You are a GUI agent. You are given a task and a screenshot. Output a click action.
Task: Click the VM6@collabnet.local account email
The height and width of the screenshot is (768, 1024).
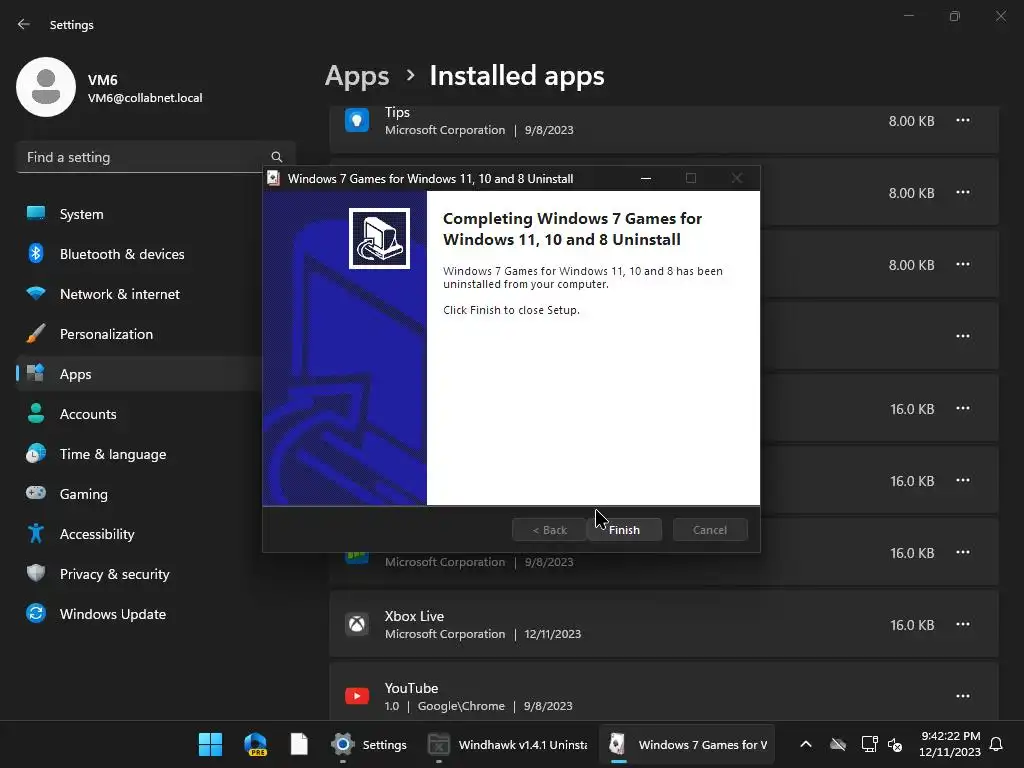click(145, 98)
